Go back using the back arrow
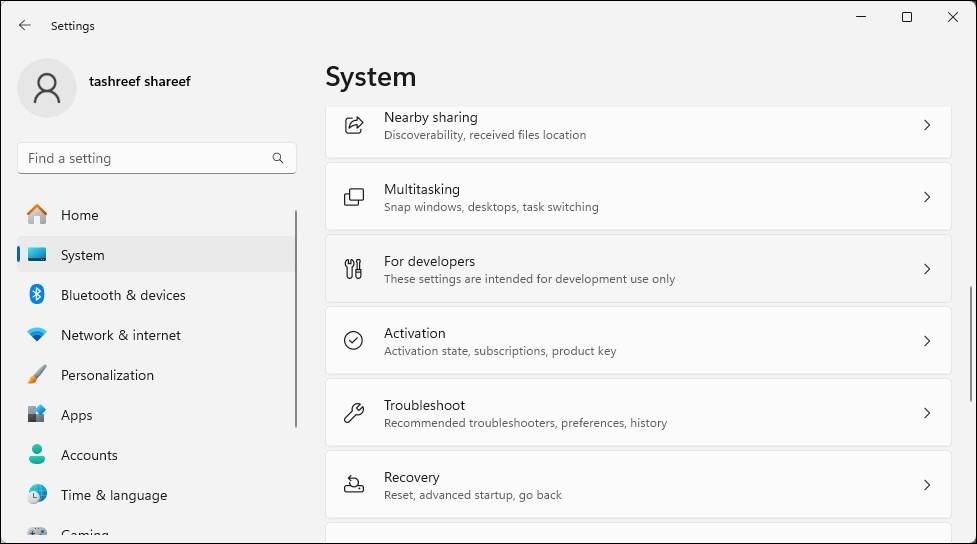This screenshot has height=544, width=977. [x=25, y=25]
